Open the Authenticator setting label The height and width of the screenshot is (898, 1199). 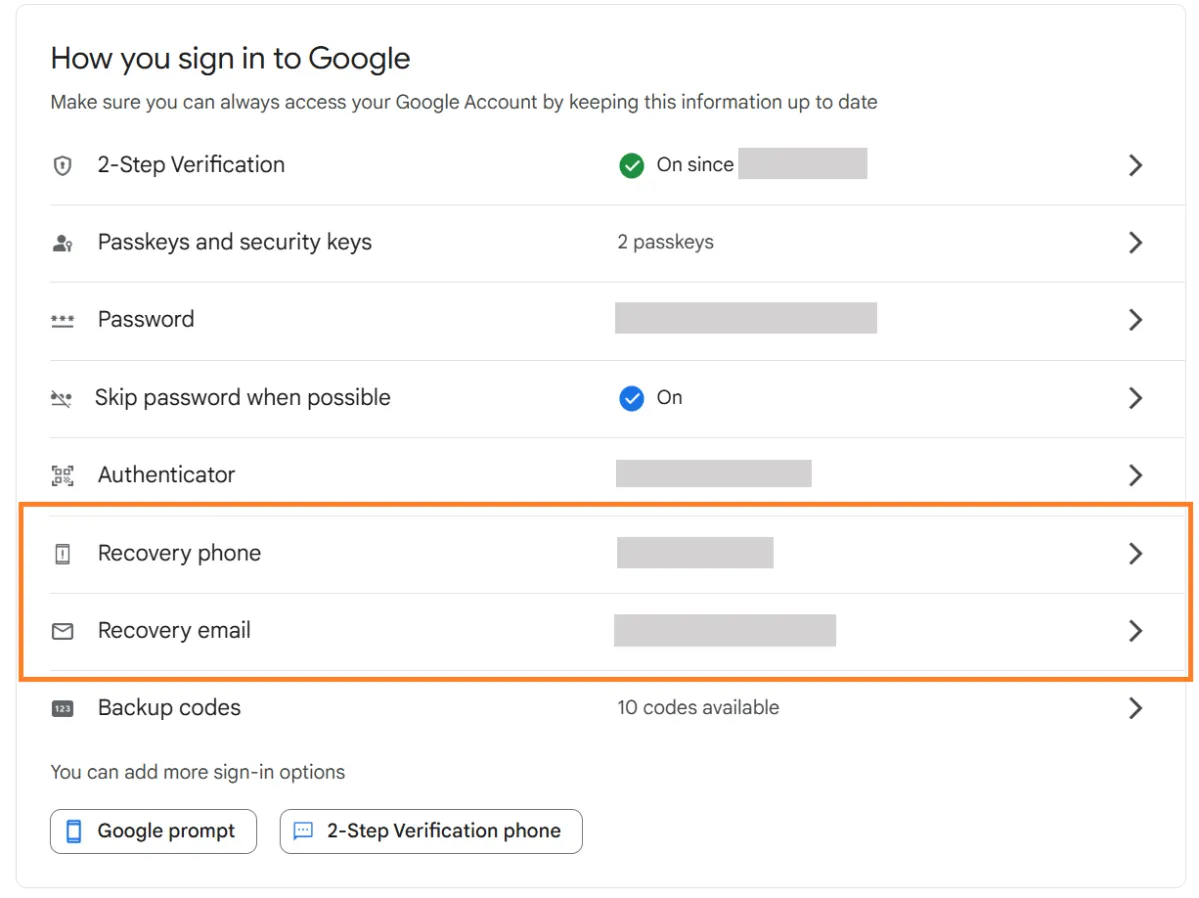click(166, 476)
